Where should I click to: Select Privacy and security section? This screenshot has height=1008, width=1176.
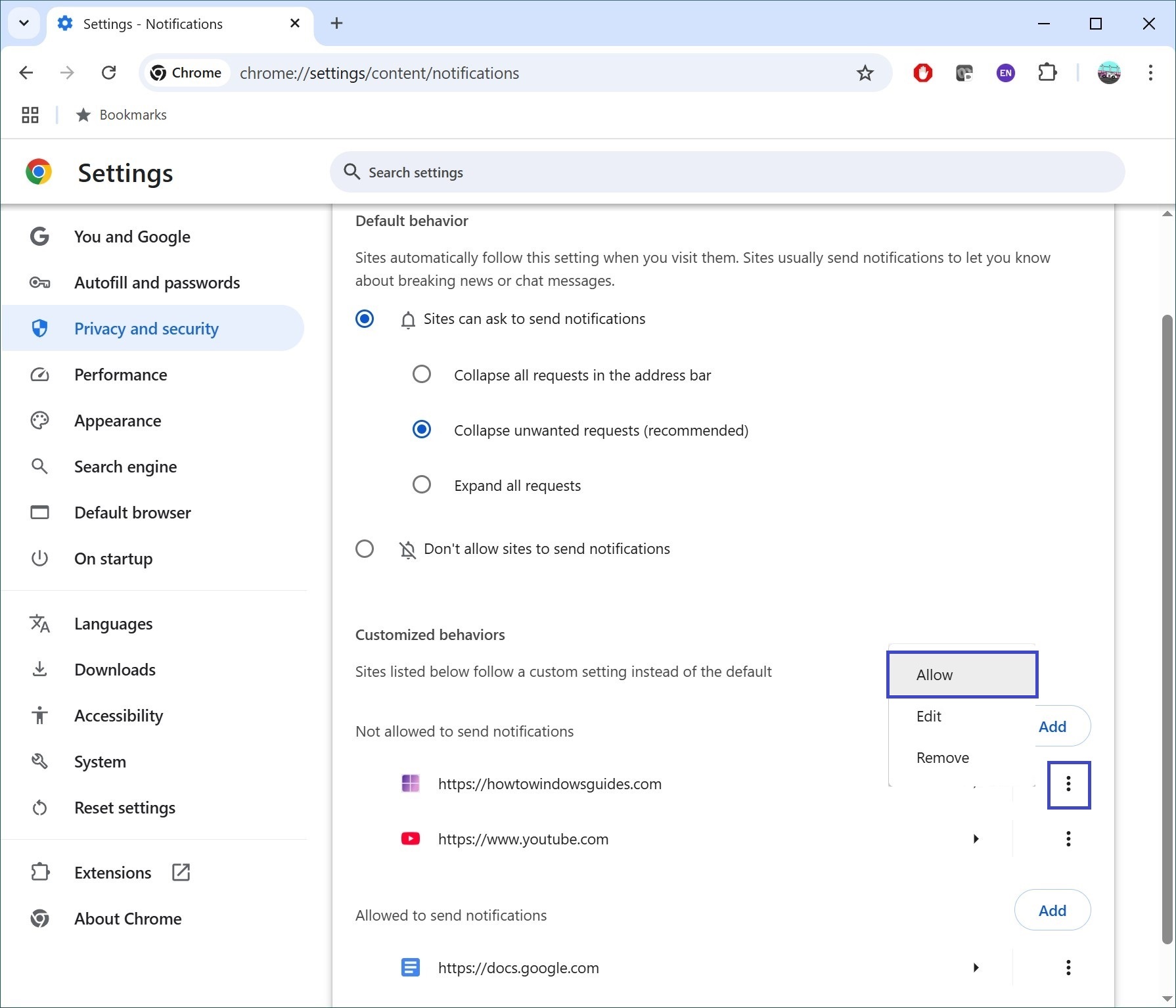(152, 328)
